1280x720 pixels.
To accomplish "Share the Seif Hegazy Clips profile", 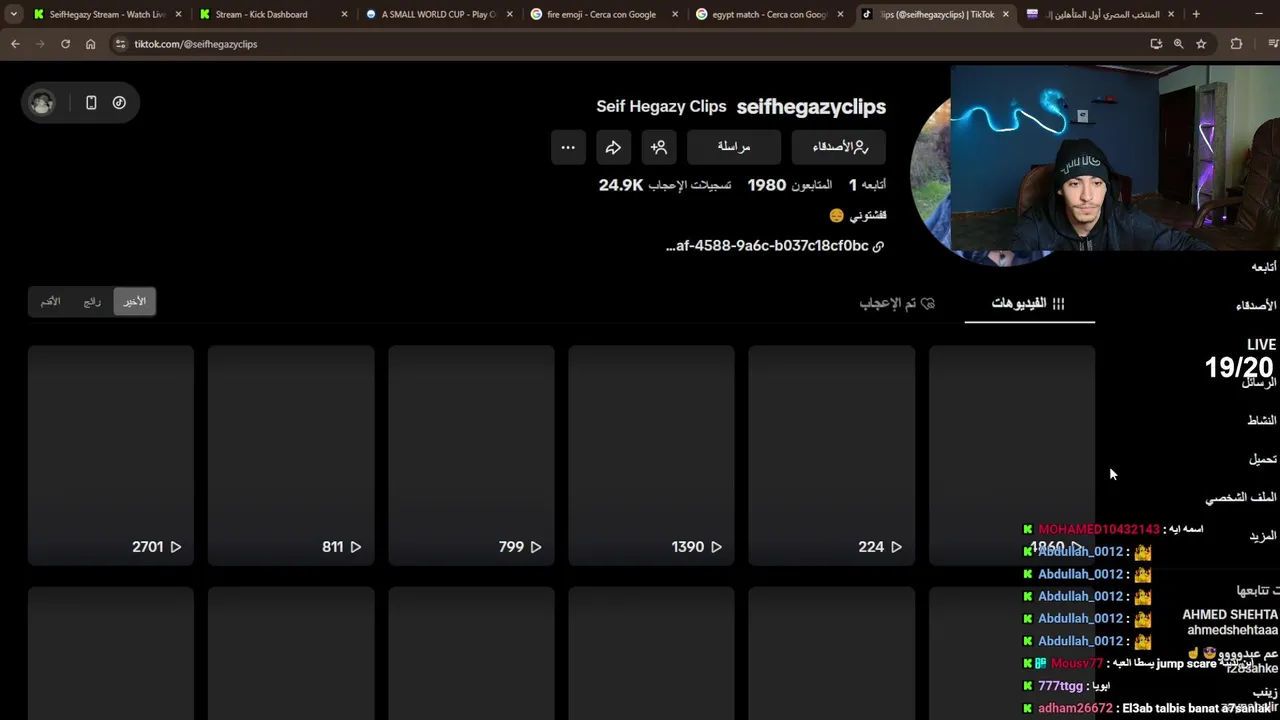I will coord(613,147).
